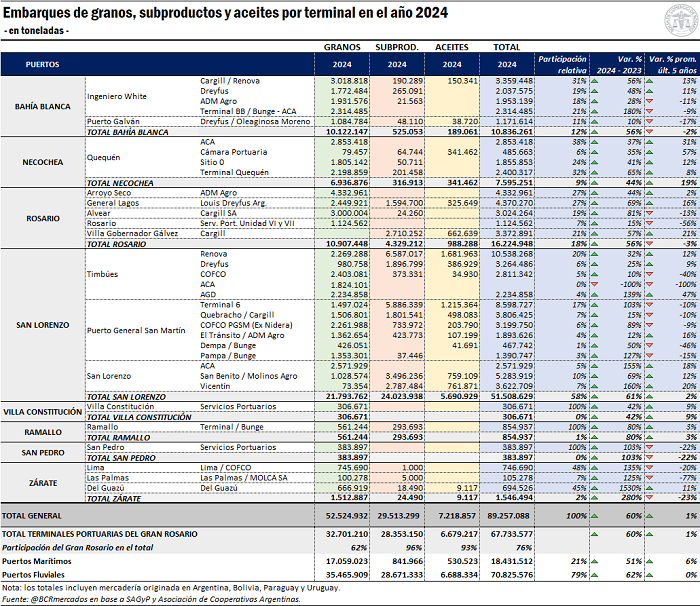This screenshot has width=700, height=606.
Task: Select the GRANOS column heading
Action: pyautogui.click(x=342, y=47)
